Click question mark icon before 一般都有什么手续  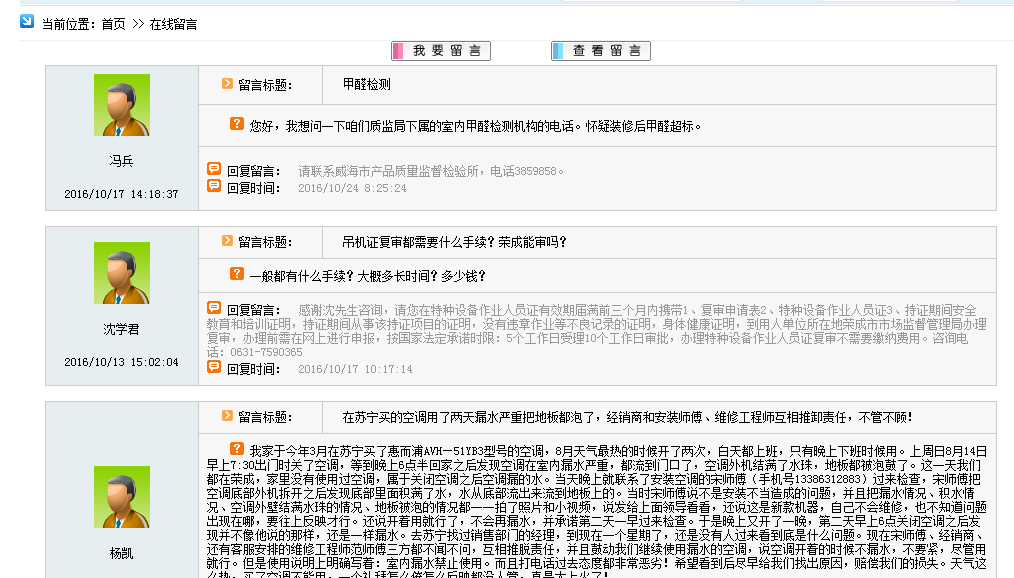237,273
